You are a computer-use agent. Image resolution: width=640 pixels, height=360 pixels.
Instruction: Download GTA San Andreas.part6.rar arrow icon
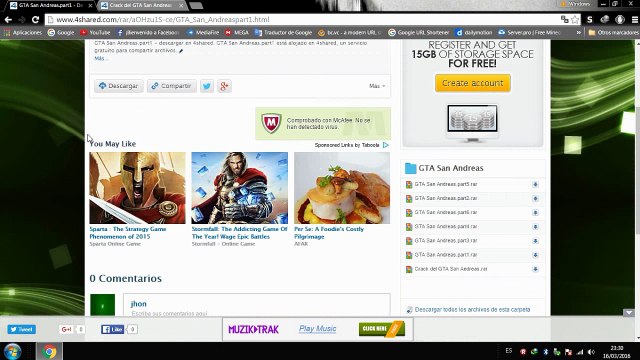[x=535, y=213]
